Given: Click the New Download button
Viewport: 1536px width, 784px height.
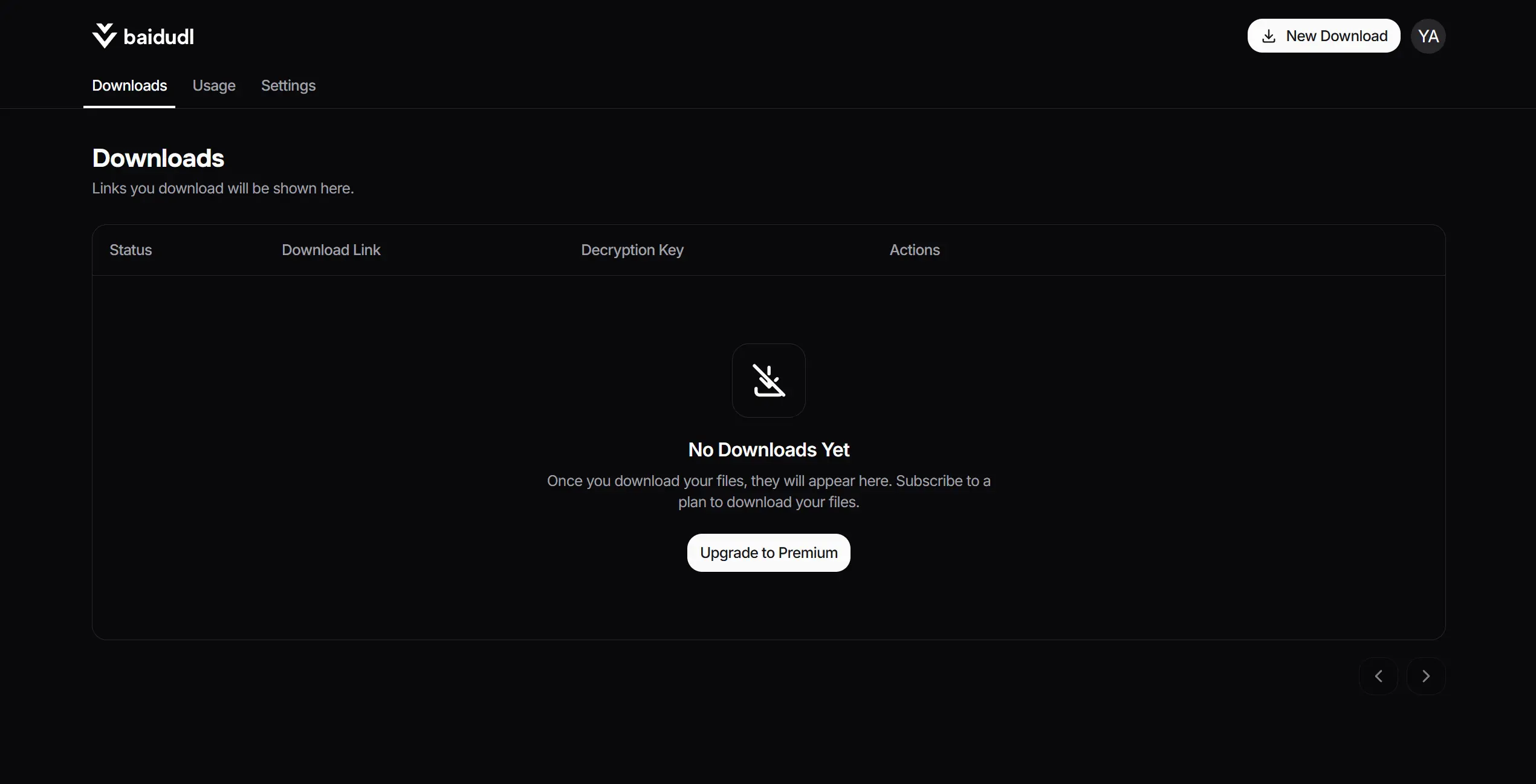Looking at the screenshot, I should (1324, 36).
